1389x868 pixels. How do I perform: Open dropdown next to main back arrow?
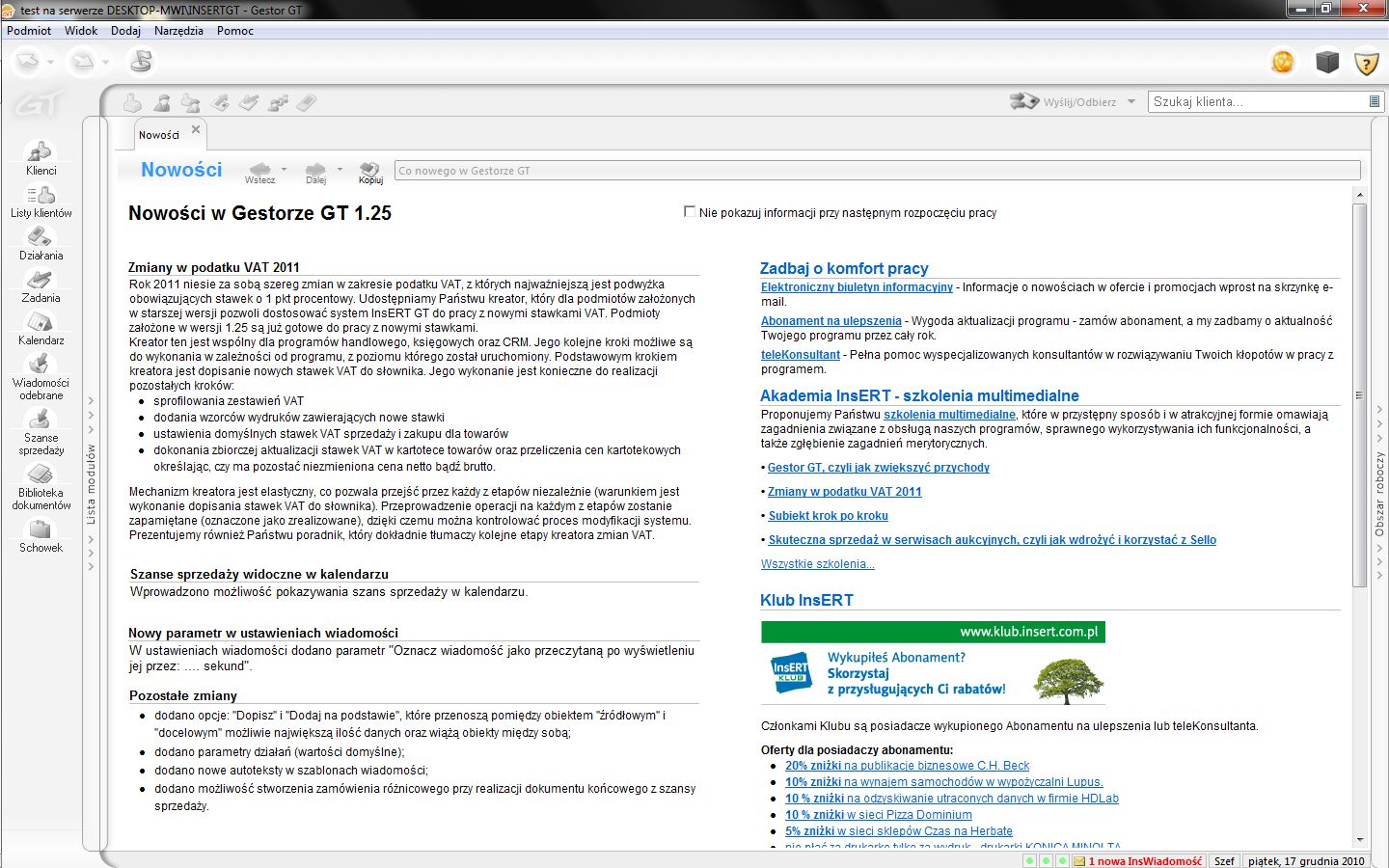pyautogui.click(x=49, y=64)
